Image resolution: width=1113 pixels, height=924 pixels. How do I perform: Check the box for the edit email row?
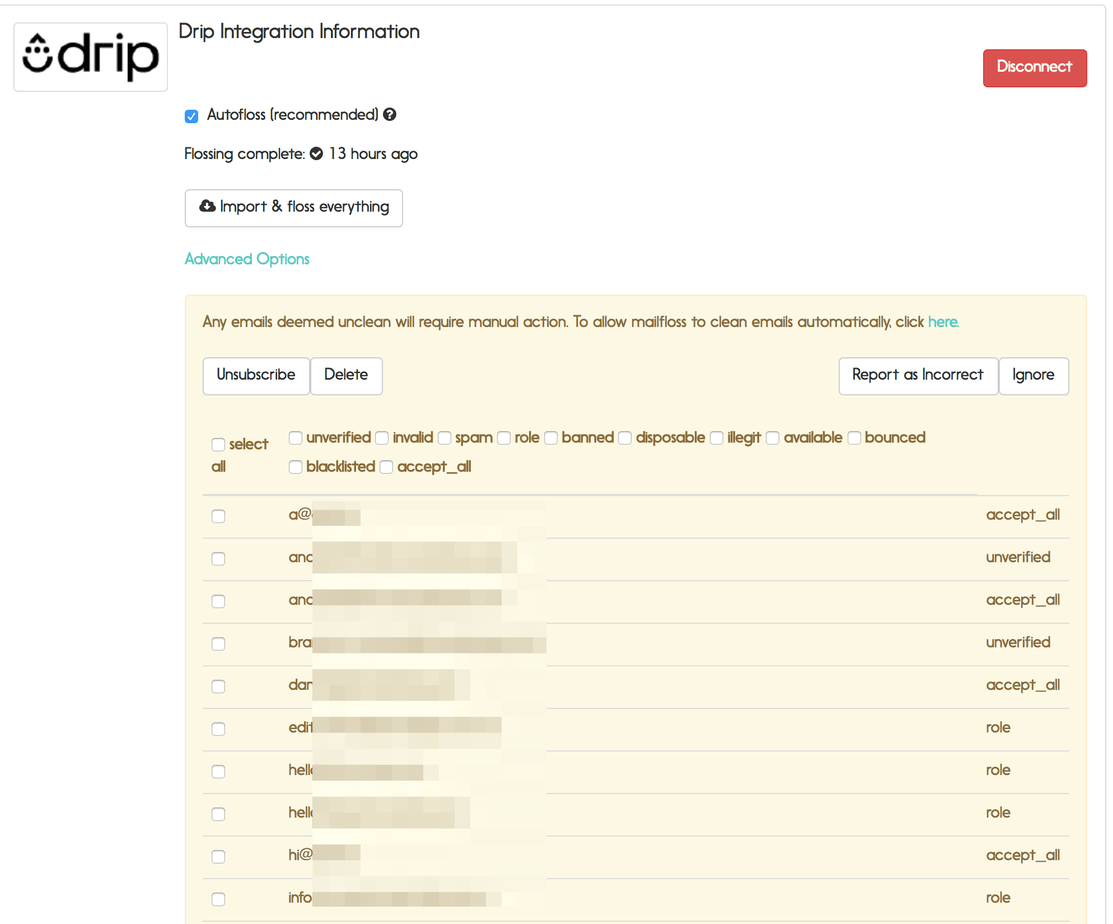[x=218, y=729]
